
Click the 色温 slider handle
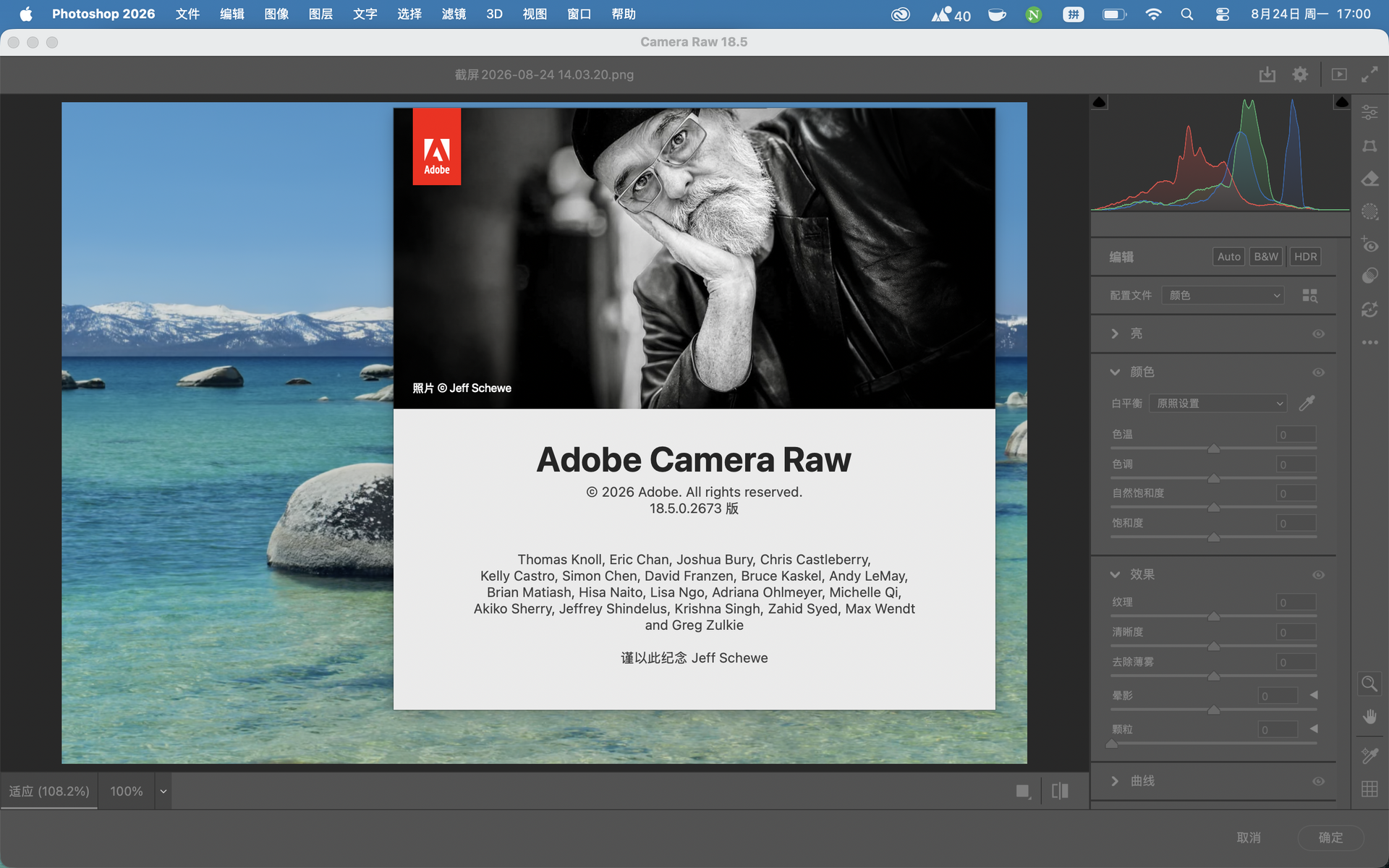[1214, 448]
